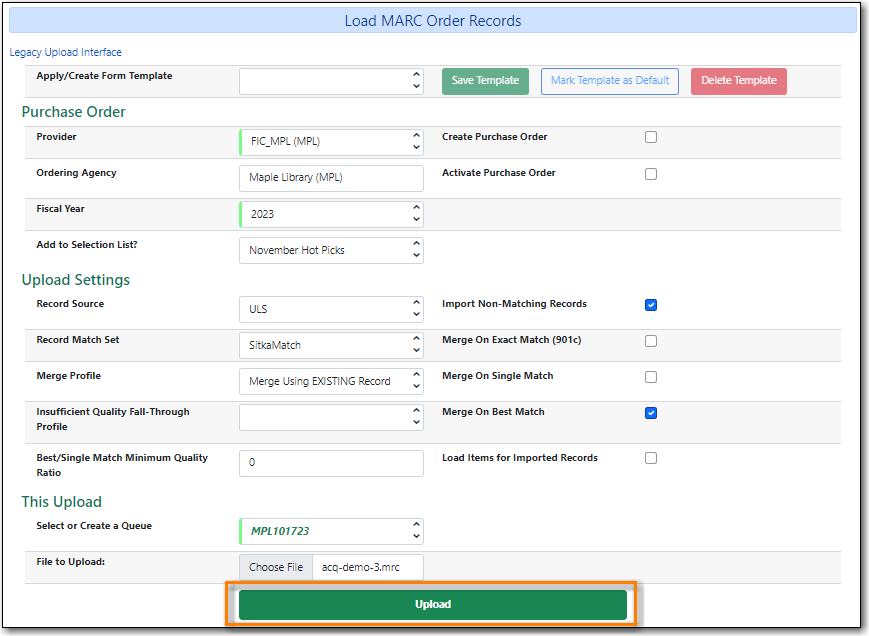Open the Provider dropdown showing FIC_MPL

pos(330,142)
